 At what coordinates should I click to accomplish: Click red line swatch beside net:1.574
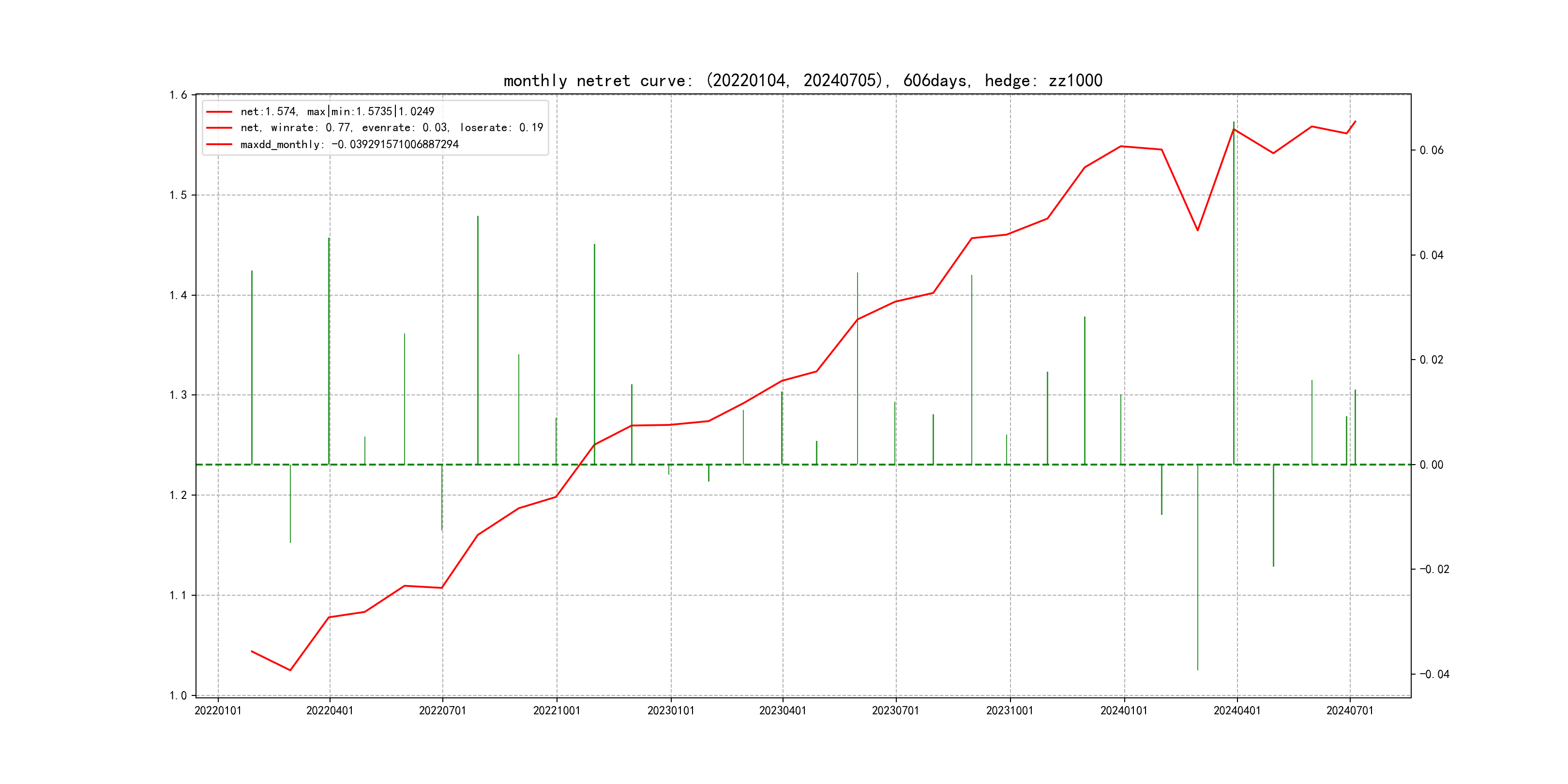click(x=219, y=111)
